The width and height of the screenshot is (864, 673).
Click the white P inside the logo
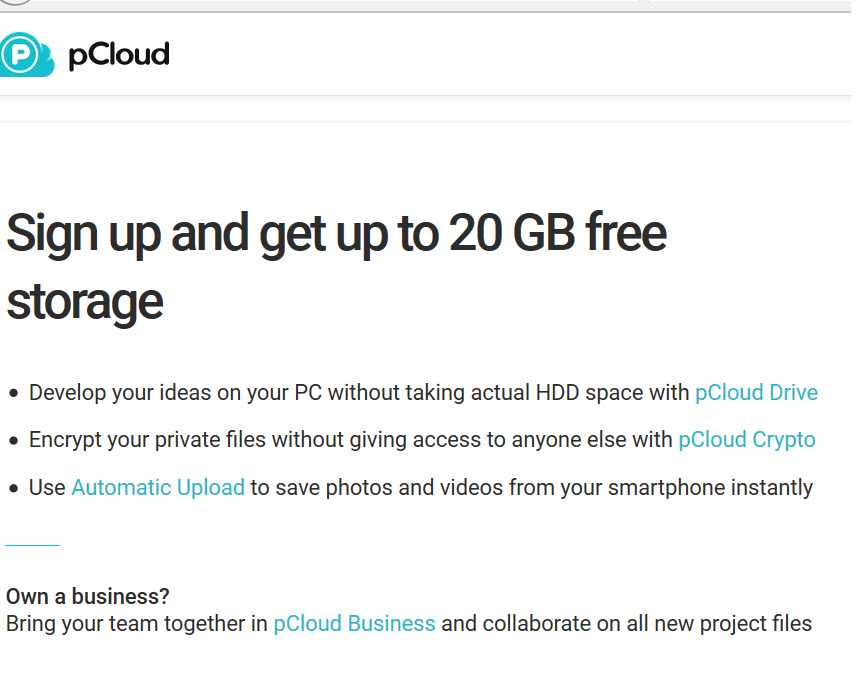20,55
